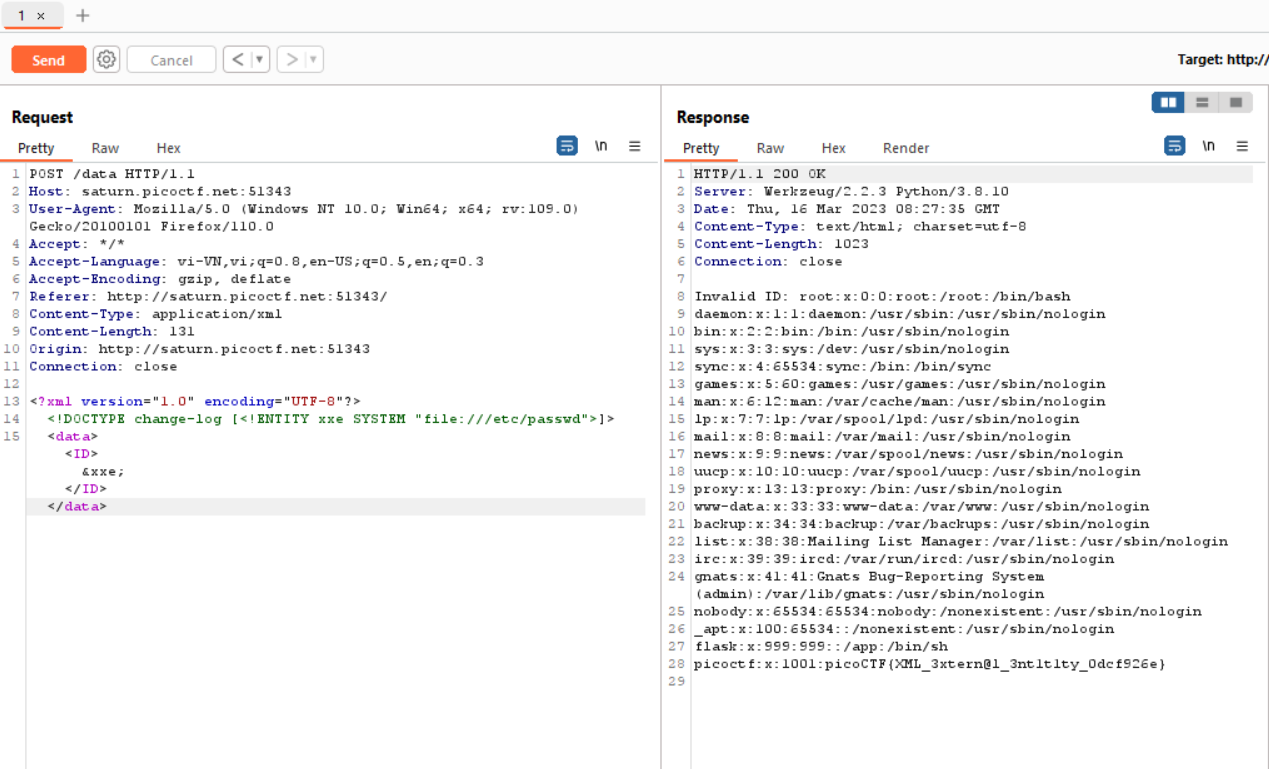
Task: Switch Response view to Hex tab
Action: pos(833,148)
